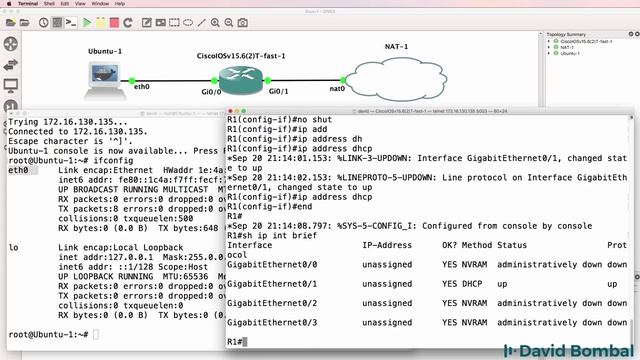
Task: Open the Window menu
Action: (100, 4)
